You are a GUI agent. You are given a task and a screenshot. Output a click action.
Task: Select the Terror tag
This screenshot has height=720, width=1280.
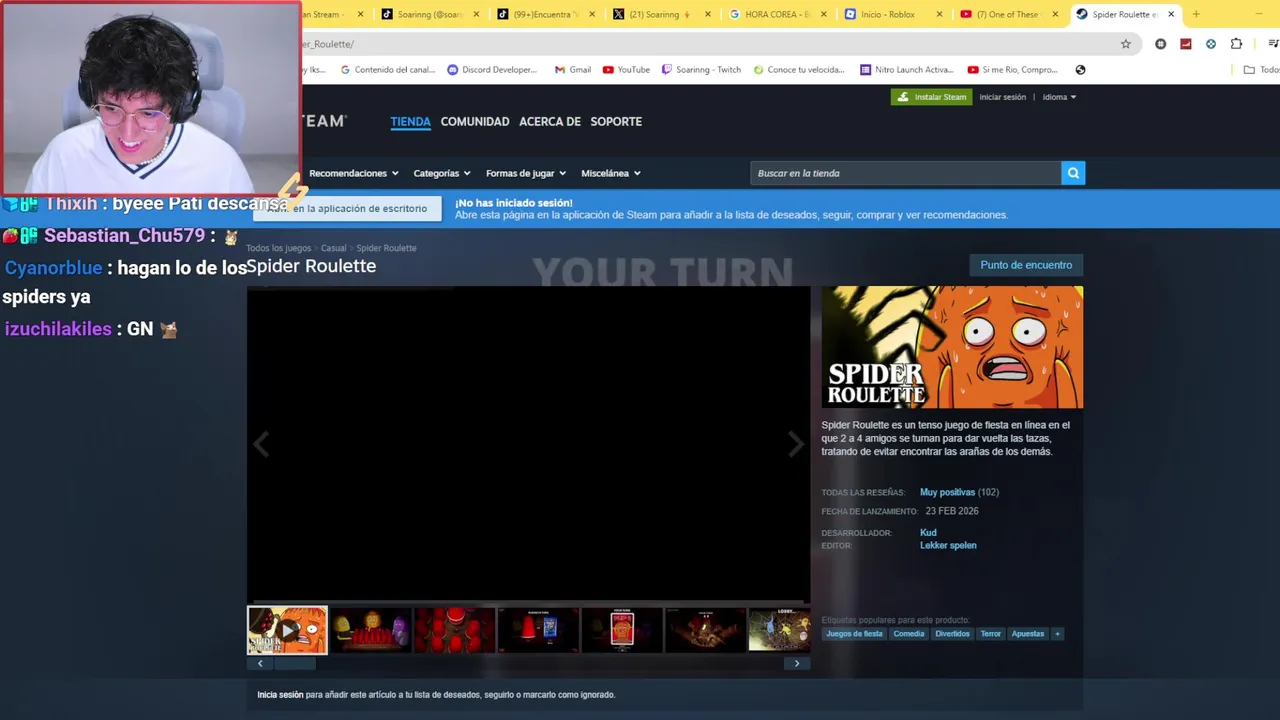tap(990, 633)
